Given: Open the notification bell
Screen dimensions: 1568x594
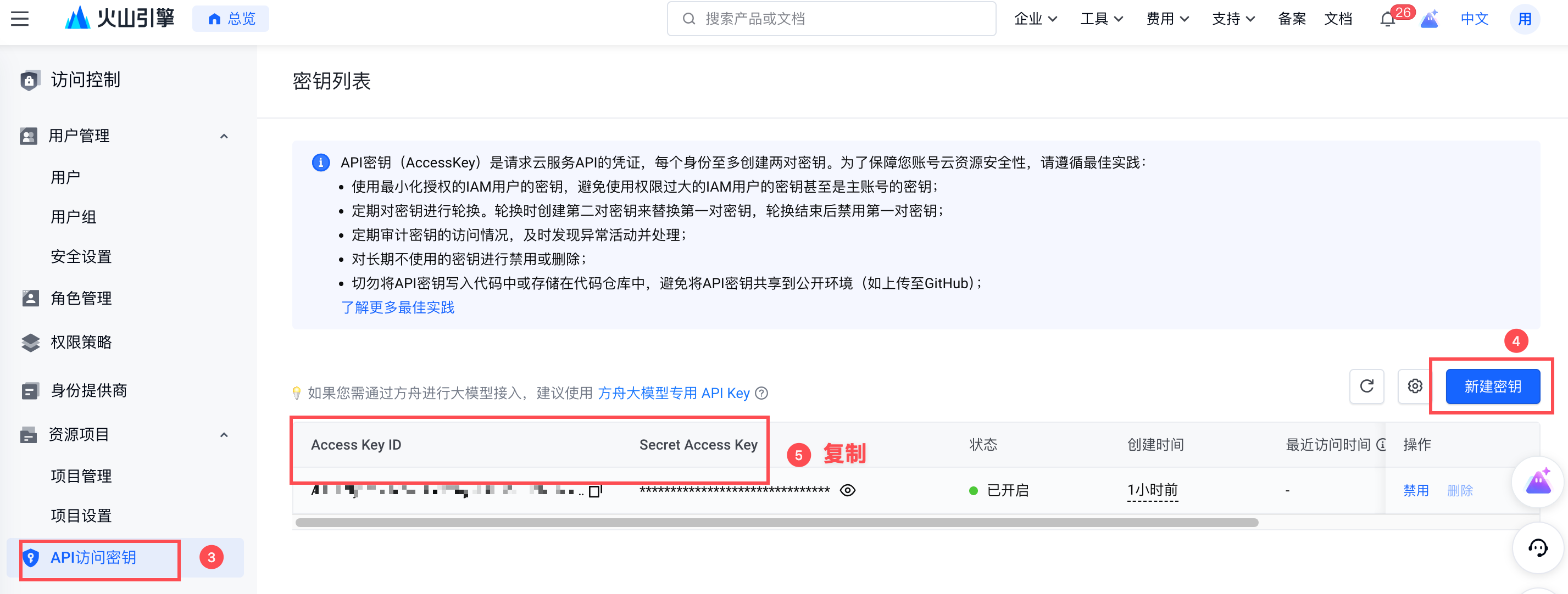Looking at the screenshot, I should click(x=1387, y=19).
